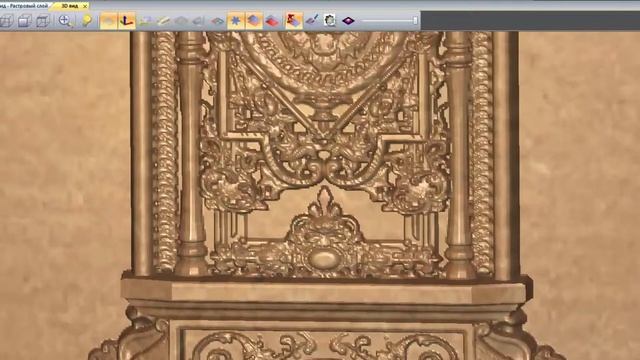The image size is (640, 360).
Task: Click the brush over plane icon
Action: (312, 20)
